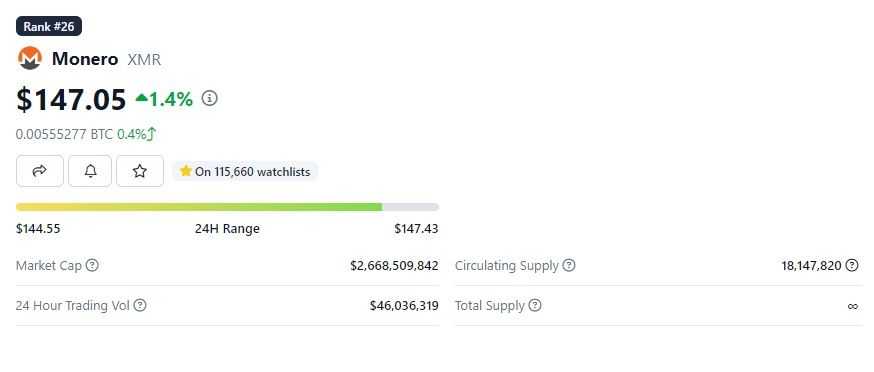Click the 24H Range progress bar
Viewport: 874px width, 372px height.
(227, 207)
